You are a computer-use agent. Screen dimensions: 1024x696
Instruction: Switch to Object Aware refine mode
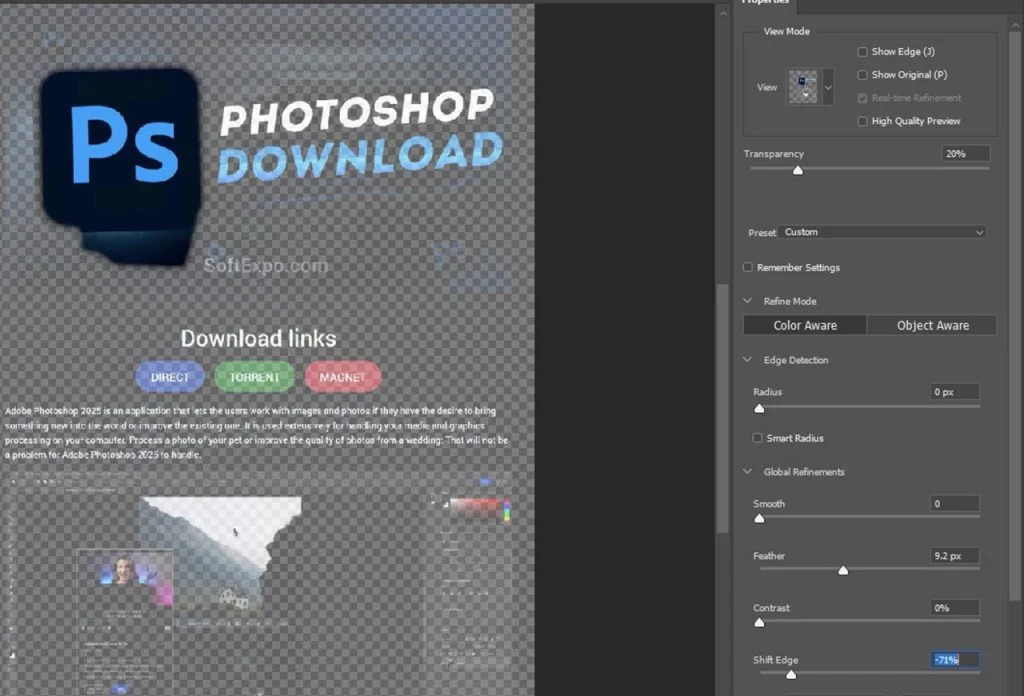point(931,325)
